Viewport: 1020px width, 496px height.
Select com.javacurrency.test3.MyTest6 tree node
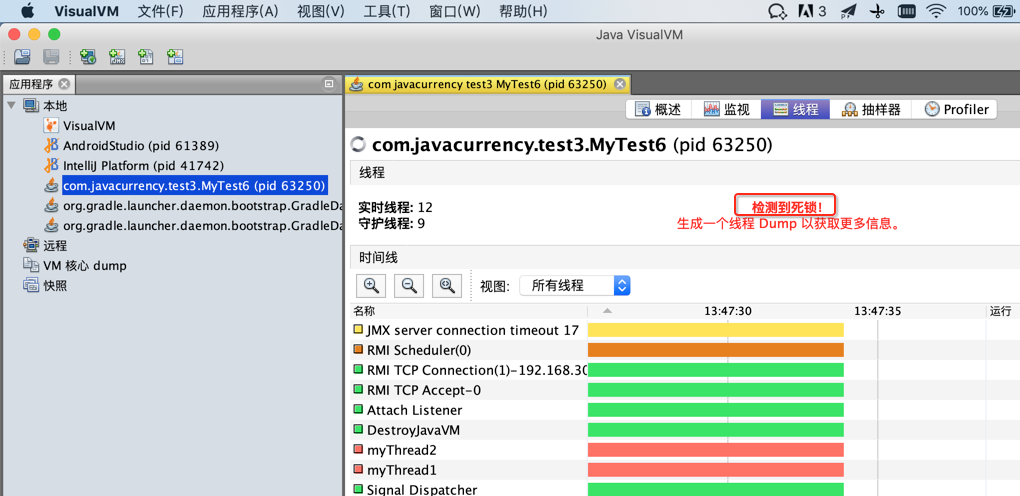[195, 186]
